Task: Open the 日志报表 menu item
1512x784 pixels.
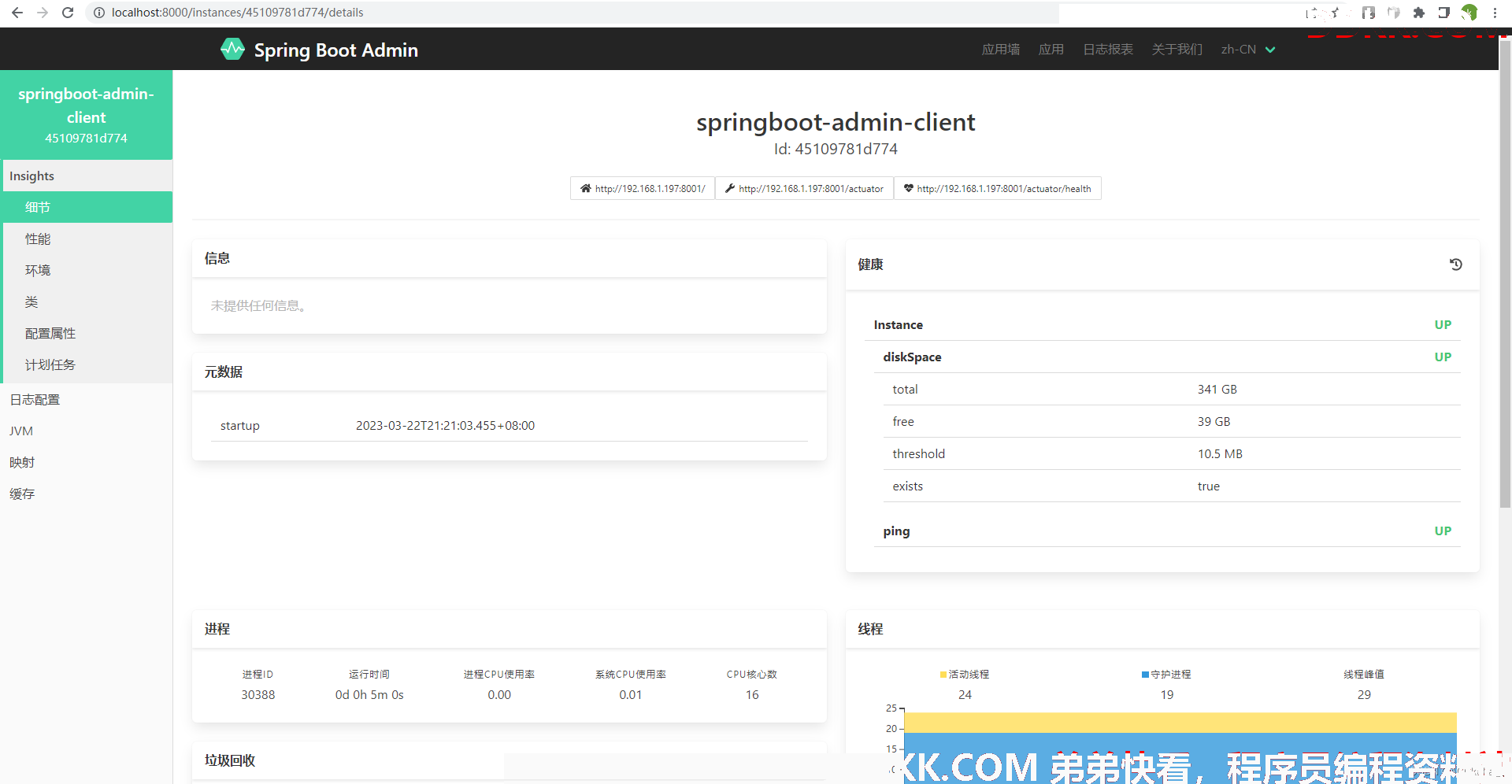Action: coord(1108,50)
